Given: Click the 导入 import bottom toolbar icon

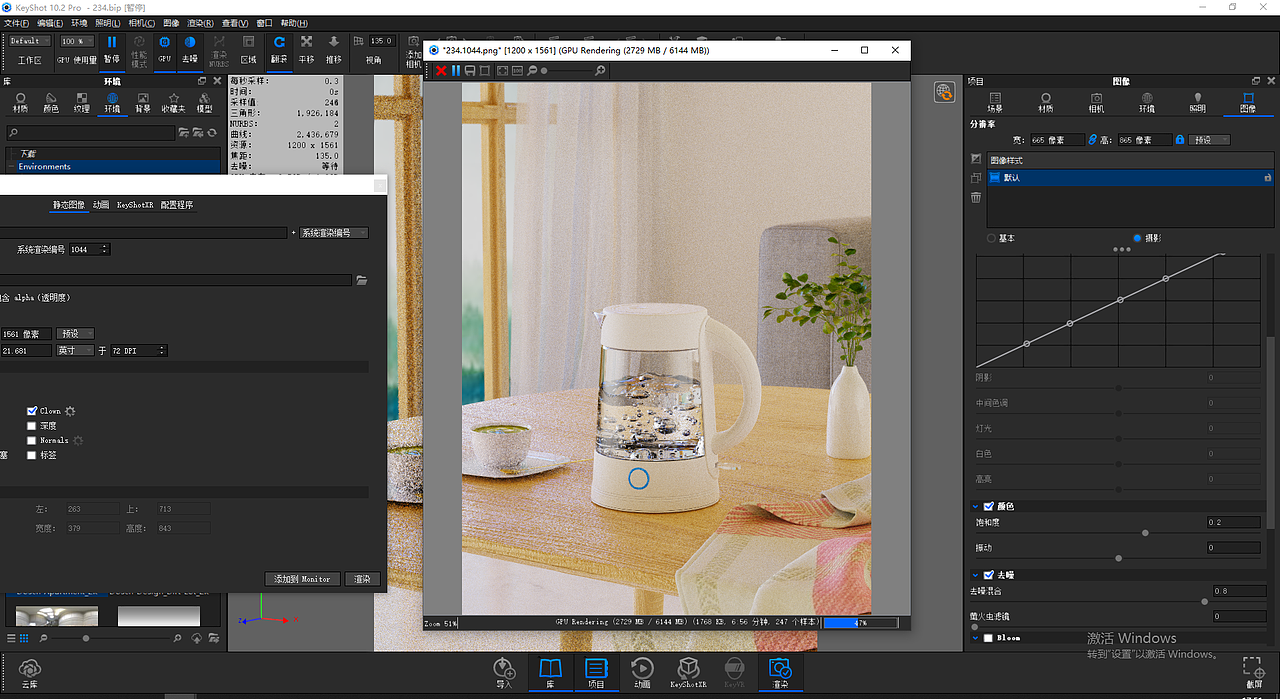Looking at the screenshot, I should 504,672.
